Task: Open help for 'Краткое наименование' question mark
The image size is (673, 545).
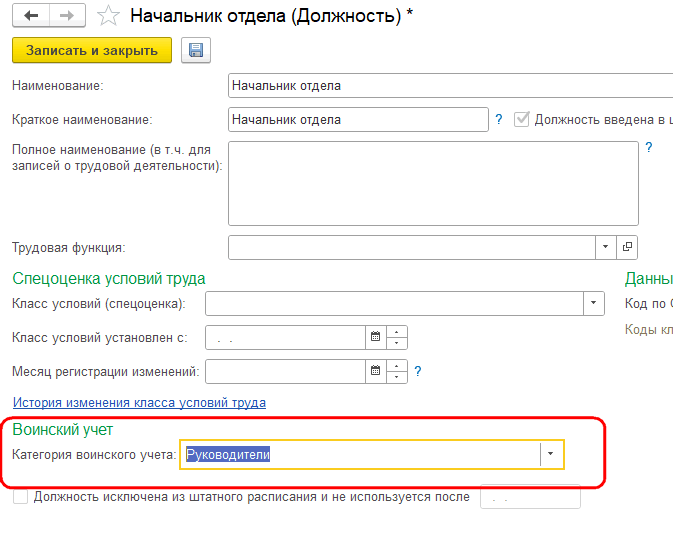Action: (x=499, y=119)
